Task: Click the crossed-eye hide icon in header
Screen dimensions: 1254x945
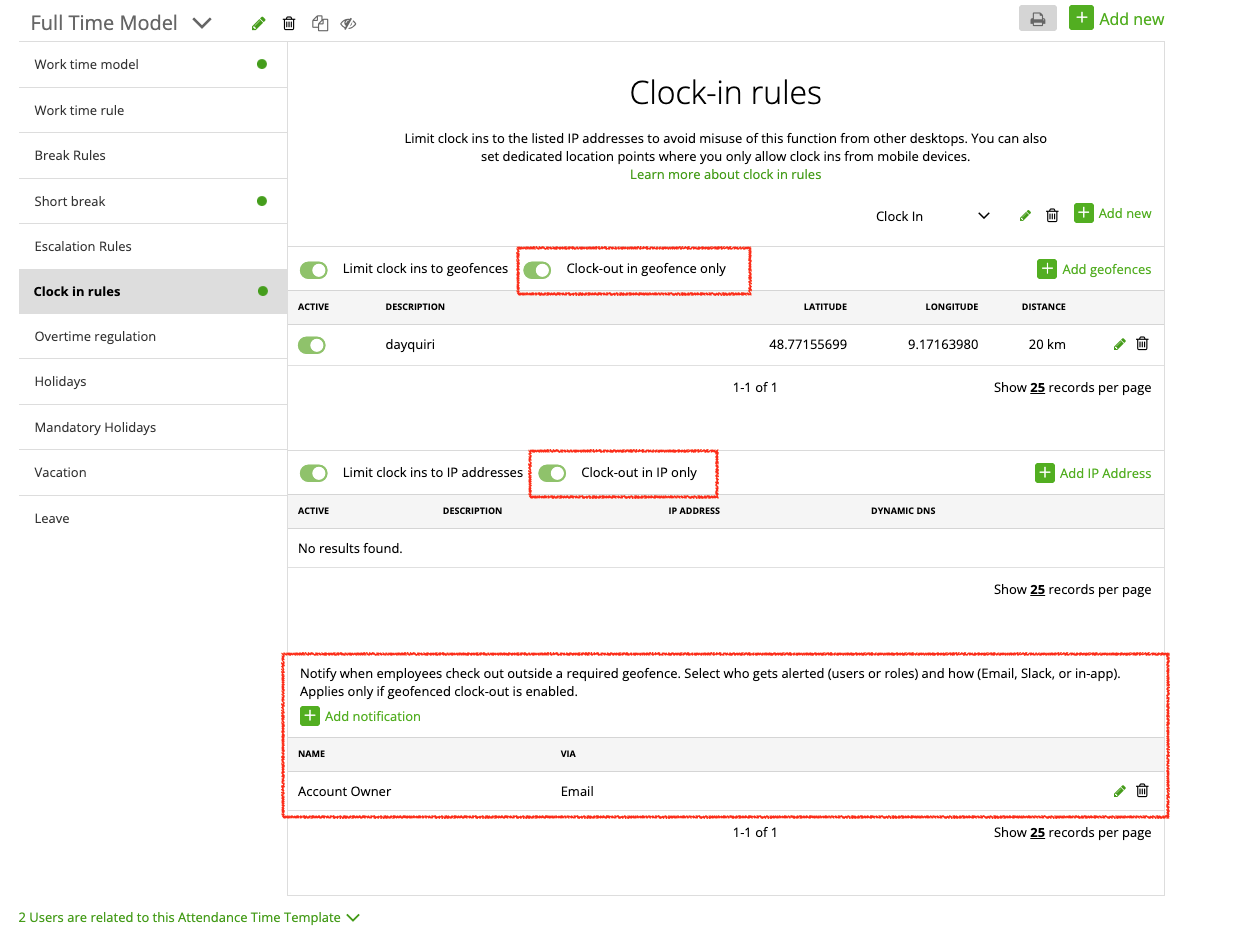Action: pyautogui.click(x=348, y=23)
